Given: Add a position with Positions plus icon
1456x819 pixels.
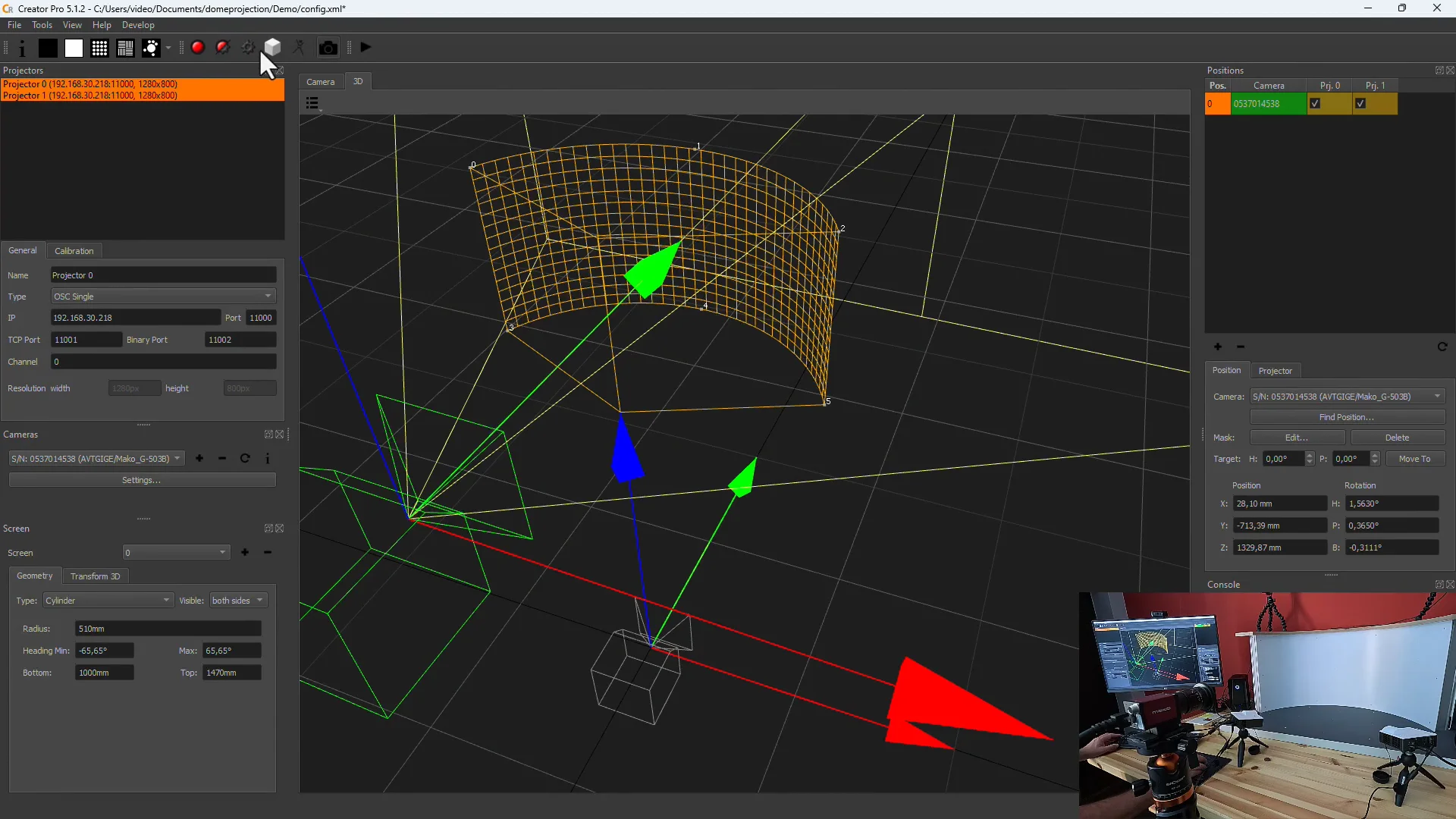Looking at the screenshot, I should (x=1218, y=347).
